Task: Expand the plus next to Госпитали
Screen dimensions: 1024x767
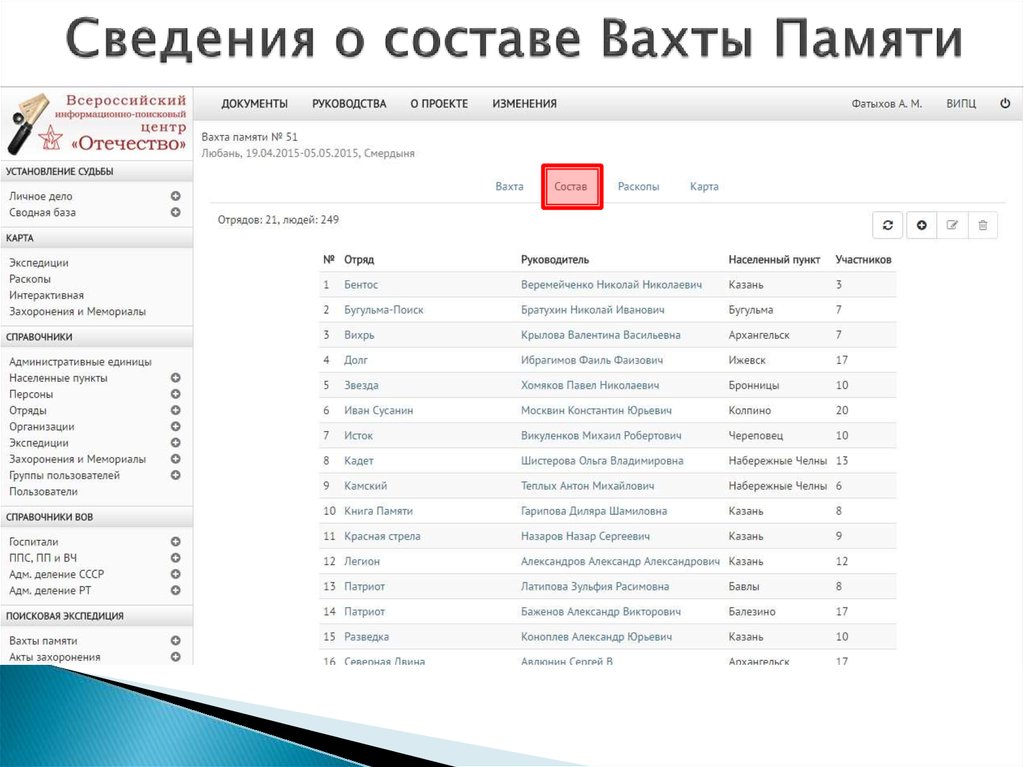Action: click(176, 541)
